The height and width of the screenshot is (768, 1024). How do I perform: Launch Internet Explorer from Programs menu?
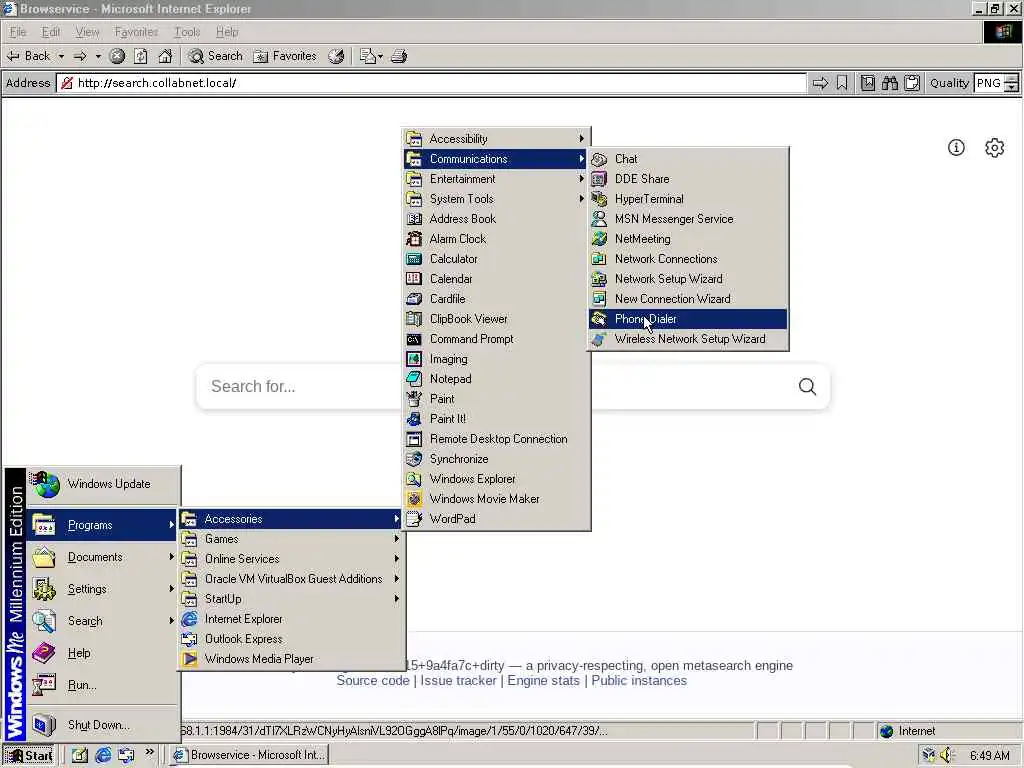coord(291,619)
